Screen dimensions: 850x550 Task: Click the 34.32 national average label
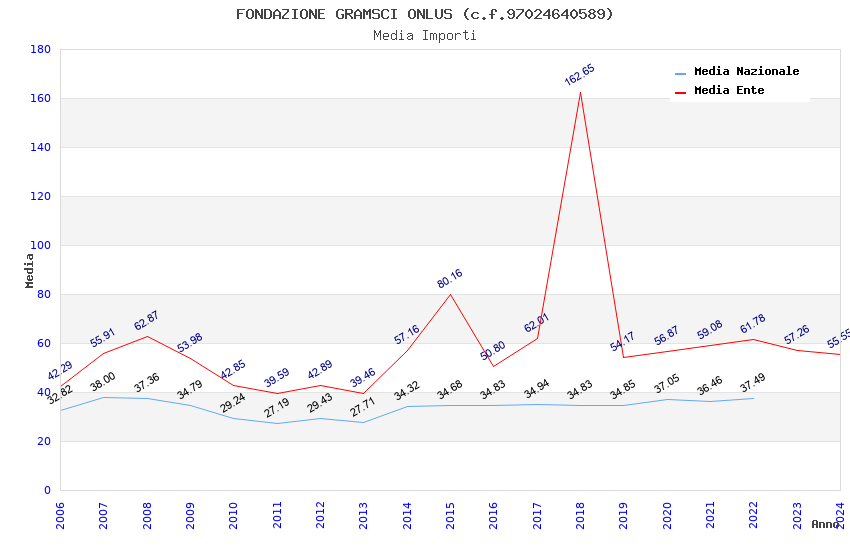[x=407, y=391]
